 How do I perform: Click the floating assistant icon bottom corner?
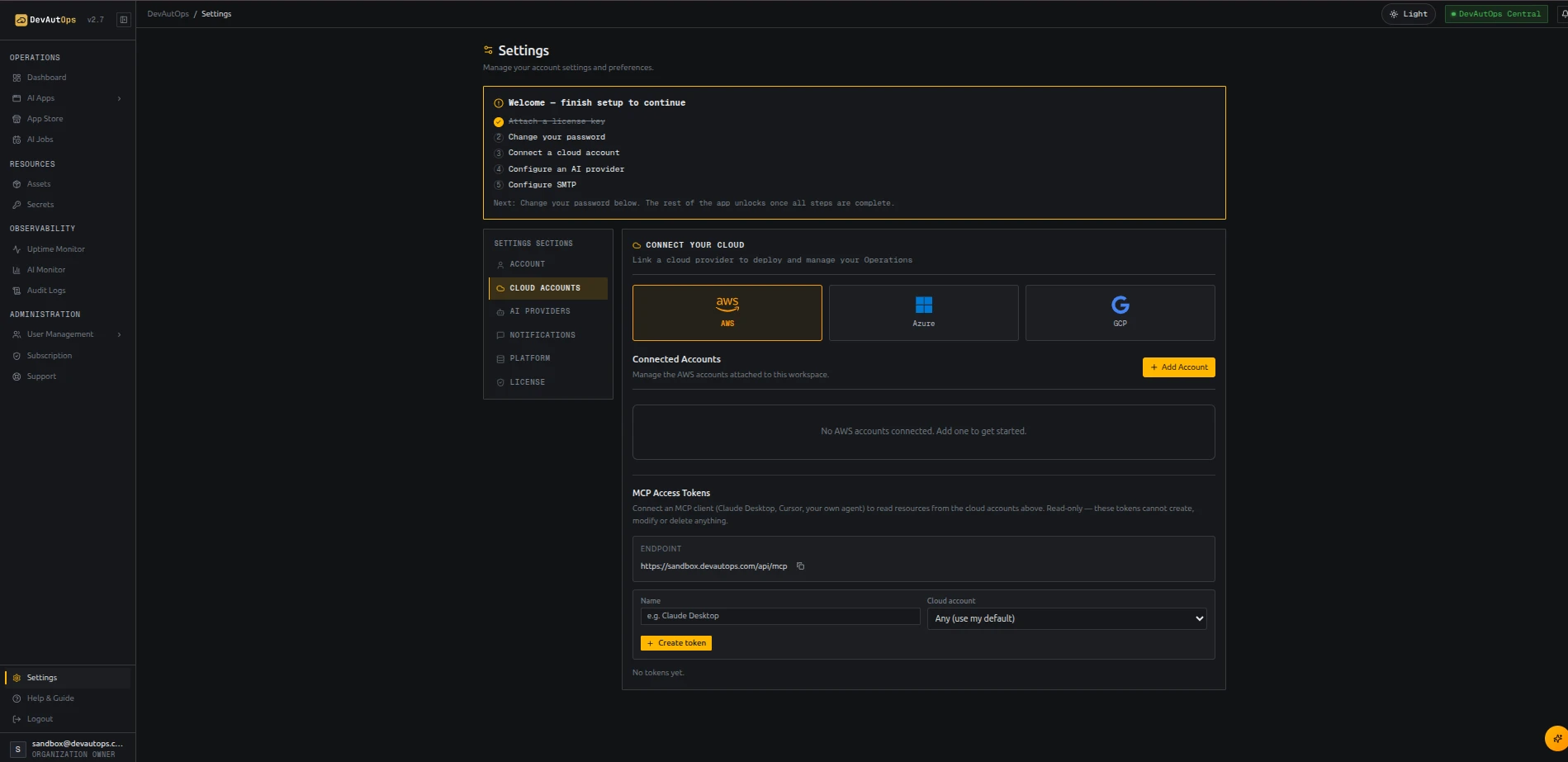click(x=1556, y=738)
